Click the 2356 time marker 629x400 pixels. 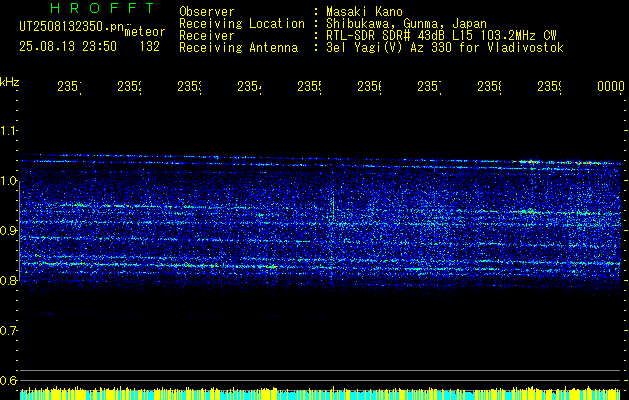[369, 87]
